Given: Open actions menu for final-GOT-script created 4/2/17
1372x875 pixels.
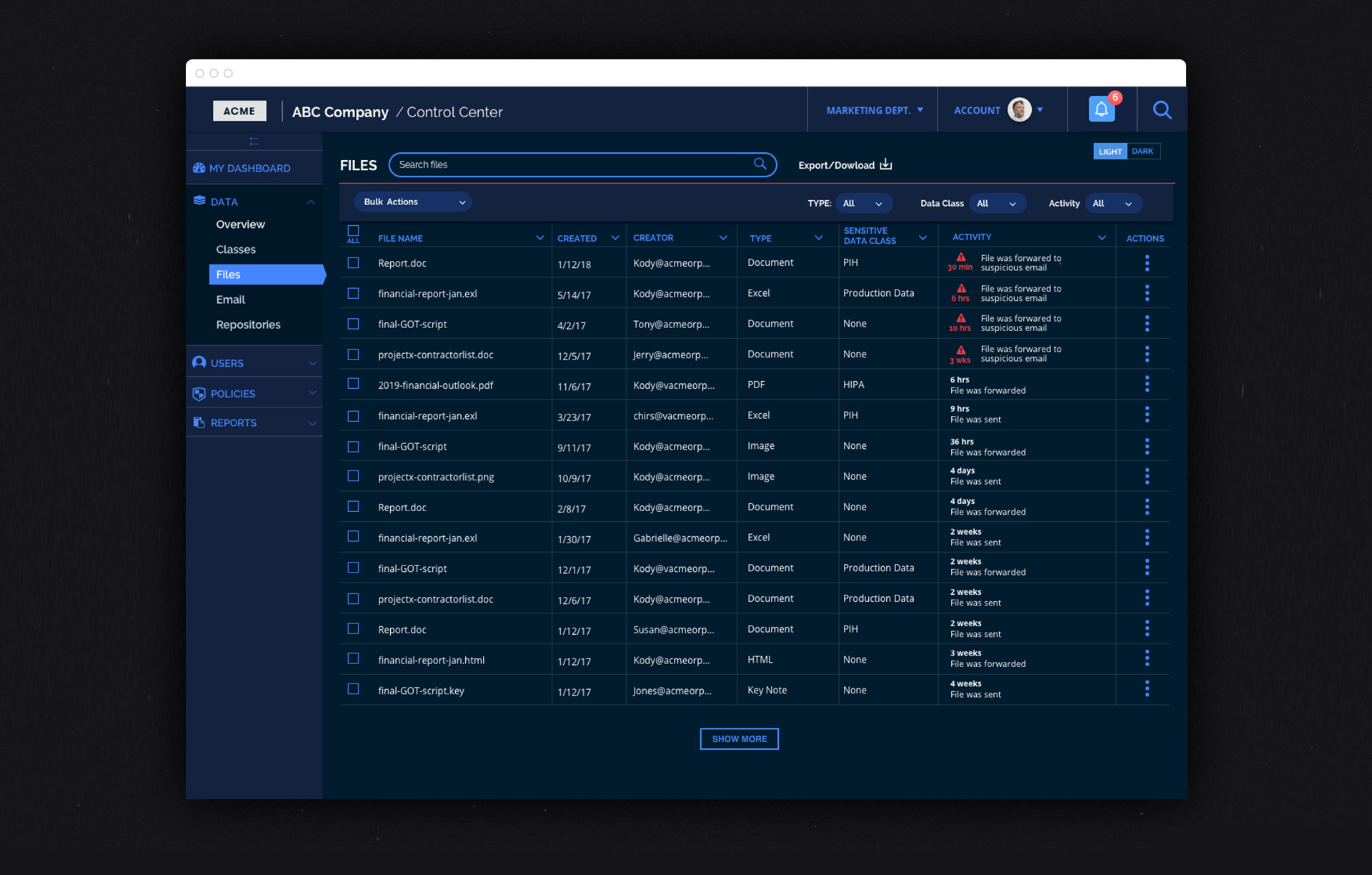Looking at the screenshot, I should pyautogui.click(x=1147, y=324).
